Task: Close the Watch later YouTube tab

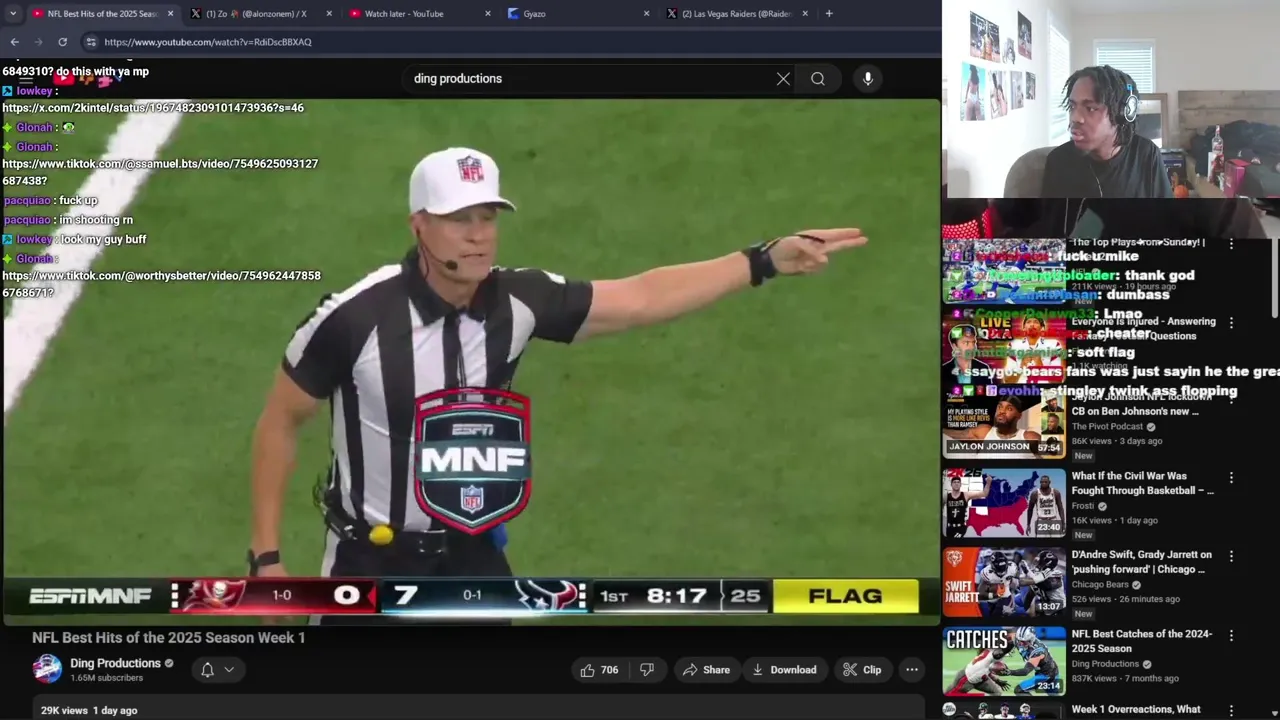Action: (x=488, y=13)
